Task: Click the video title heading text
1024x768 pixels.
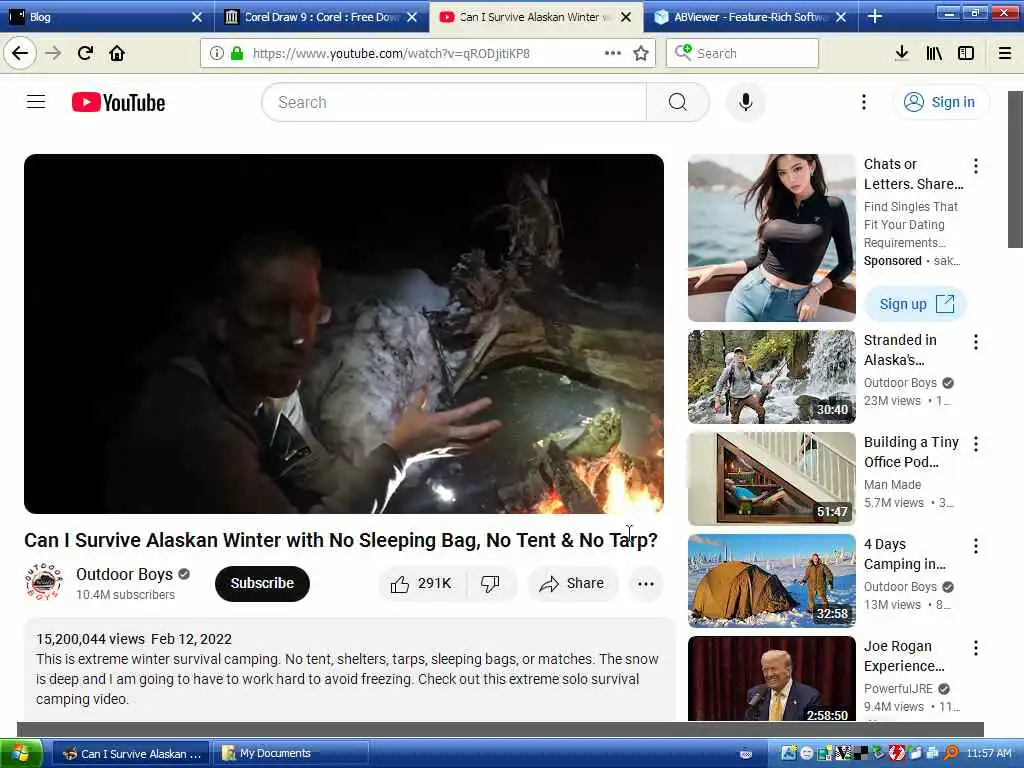Action: point(341,540)
